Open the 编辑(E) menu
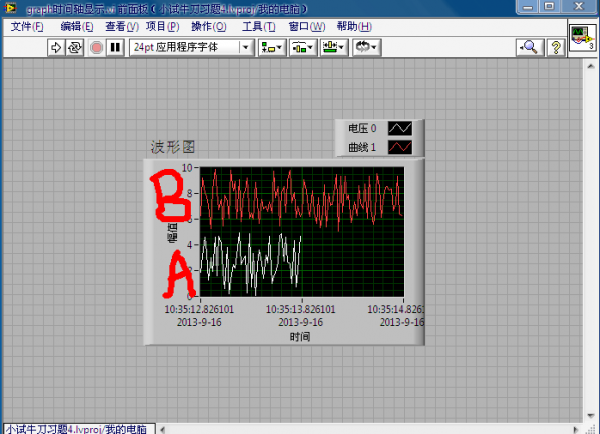Image resolution: width=600 pixels, height=434 pixels. pyautogui.click(x=77, y=26)
